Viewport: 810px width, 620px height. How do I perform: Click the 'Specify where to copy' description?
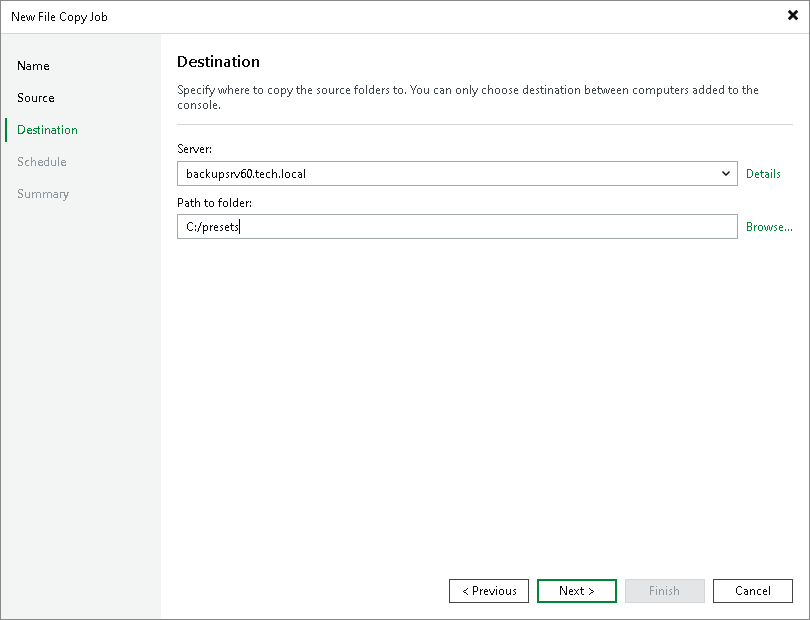click(x=468, y=97)
